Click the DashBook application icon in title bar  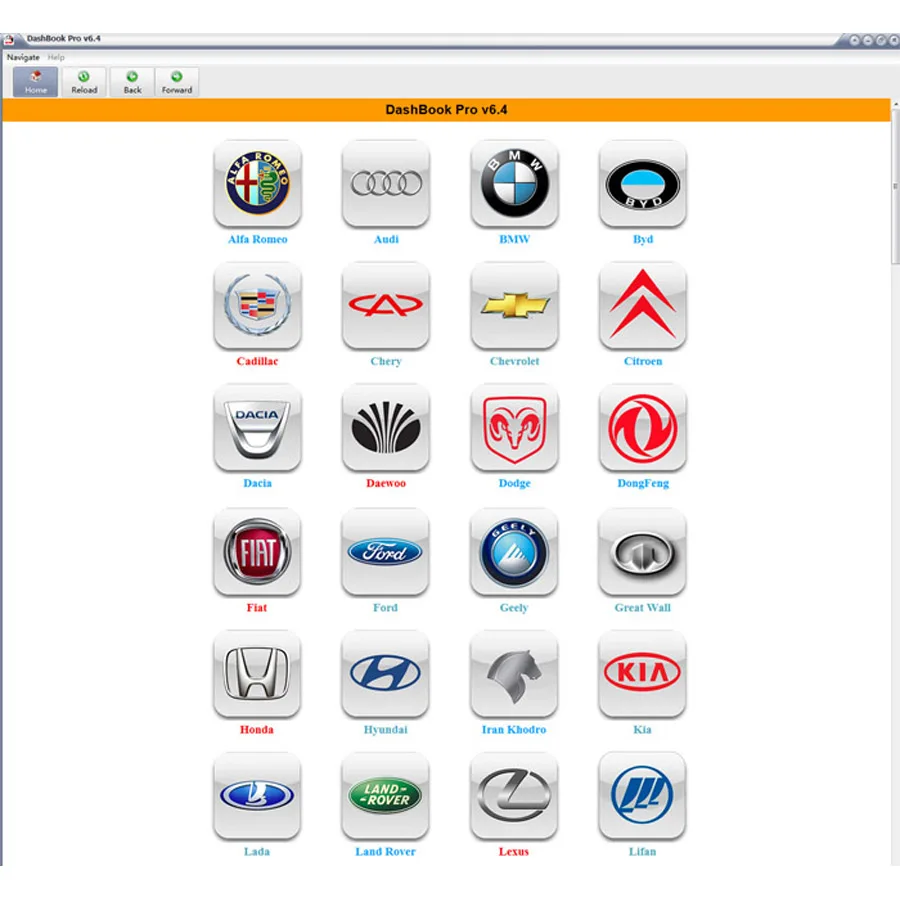(x=9, y=39)
